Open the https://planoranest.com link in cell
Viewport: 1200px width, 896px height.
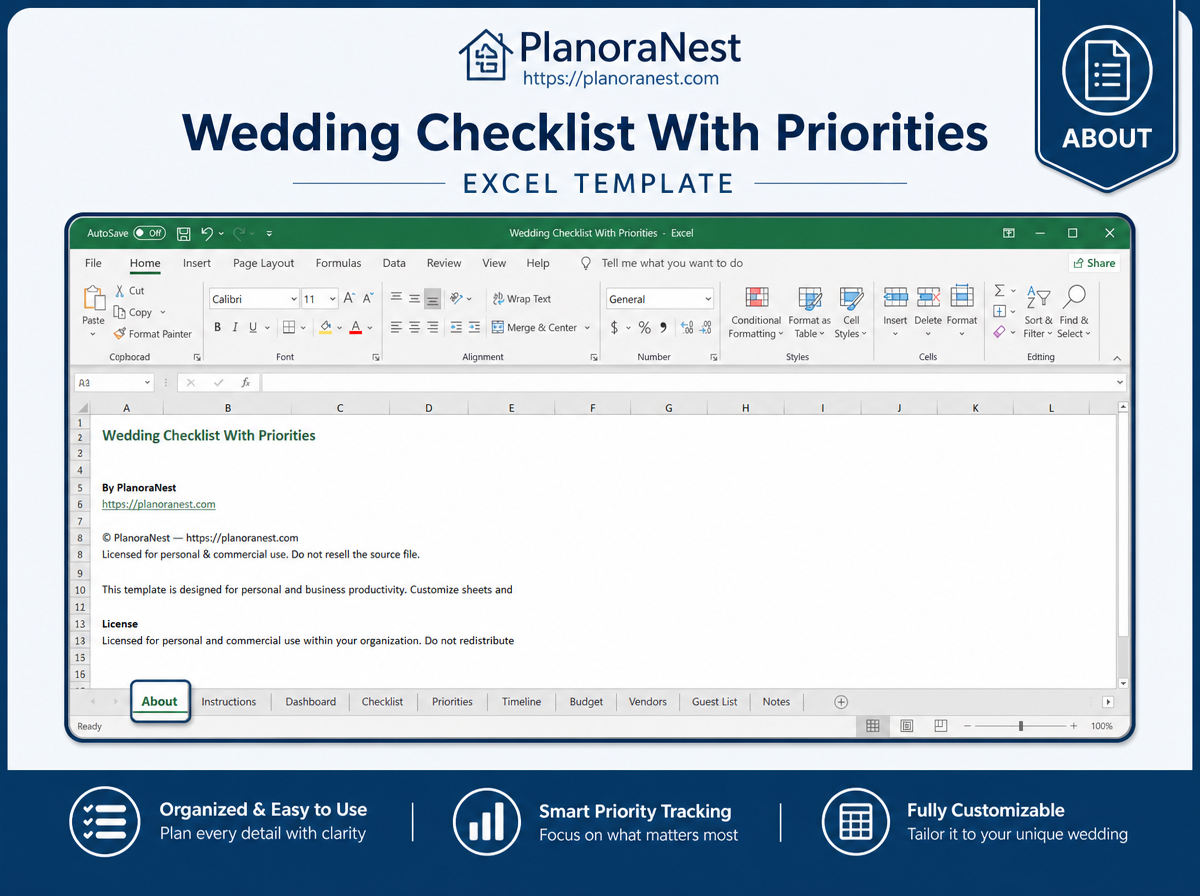159,505
